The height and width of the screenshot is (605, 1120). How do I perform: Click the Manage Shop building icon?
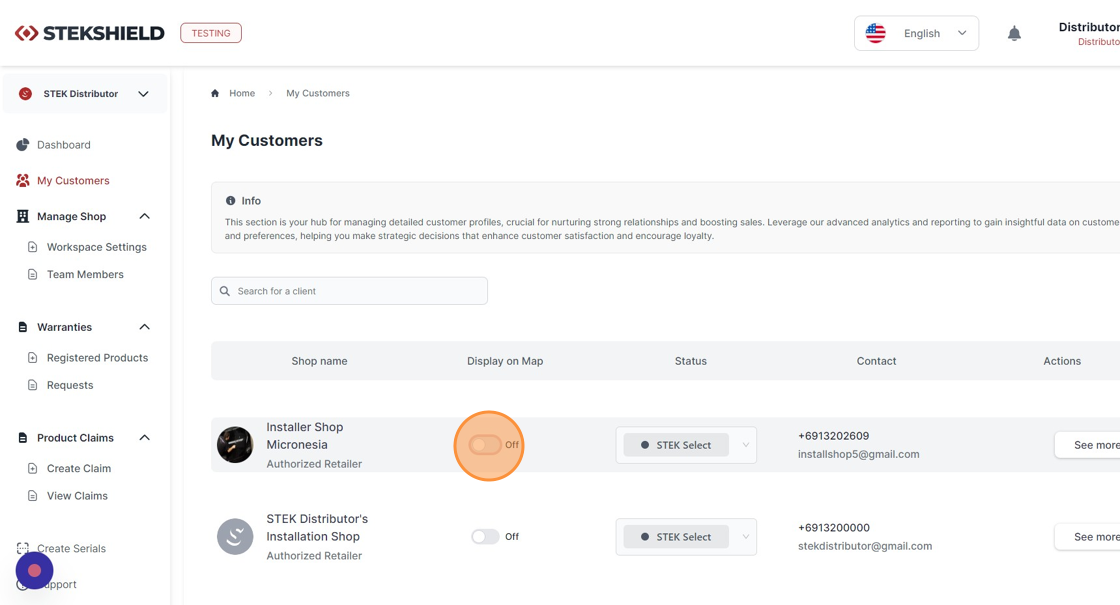[x=23, y=216]
